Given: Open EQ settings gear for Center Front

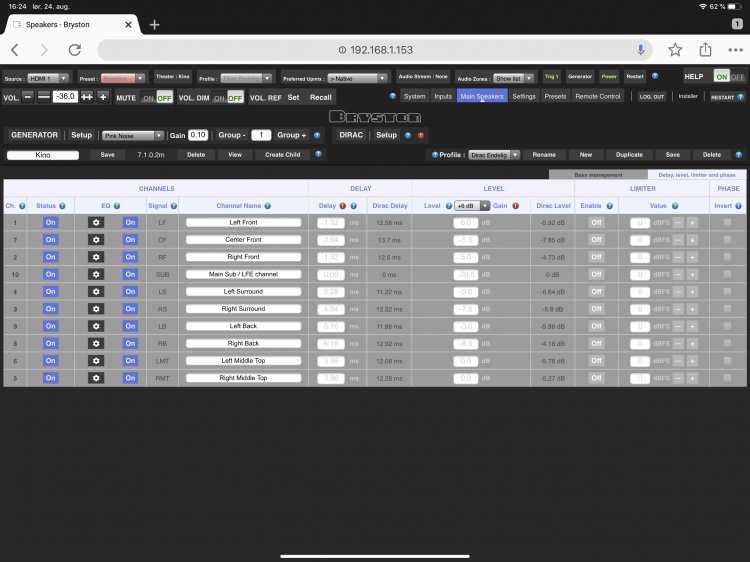Looking at the screenshot, I should [96, 240].
